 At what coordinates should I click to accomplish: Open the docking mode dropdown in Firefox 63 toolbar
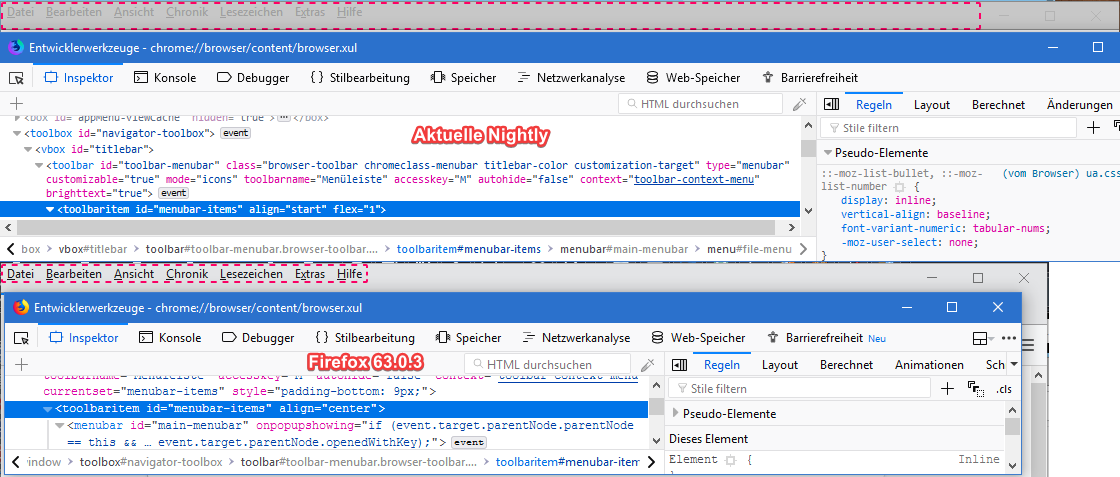[983, 338]
